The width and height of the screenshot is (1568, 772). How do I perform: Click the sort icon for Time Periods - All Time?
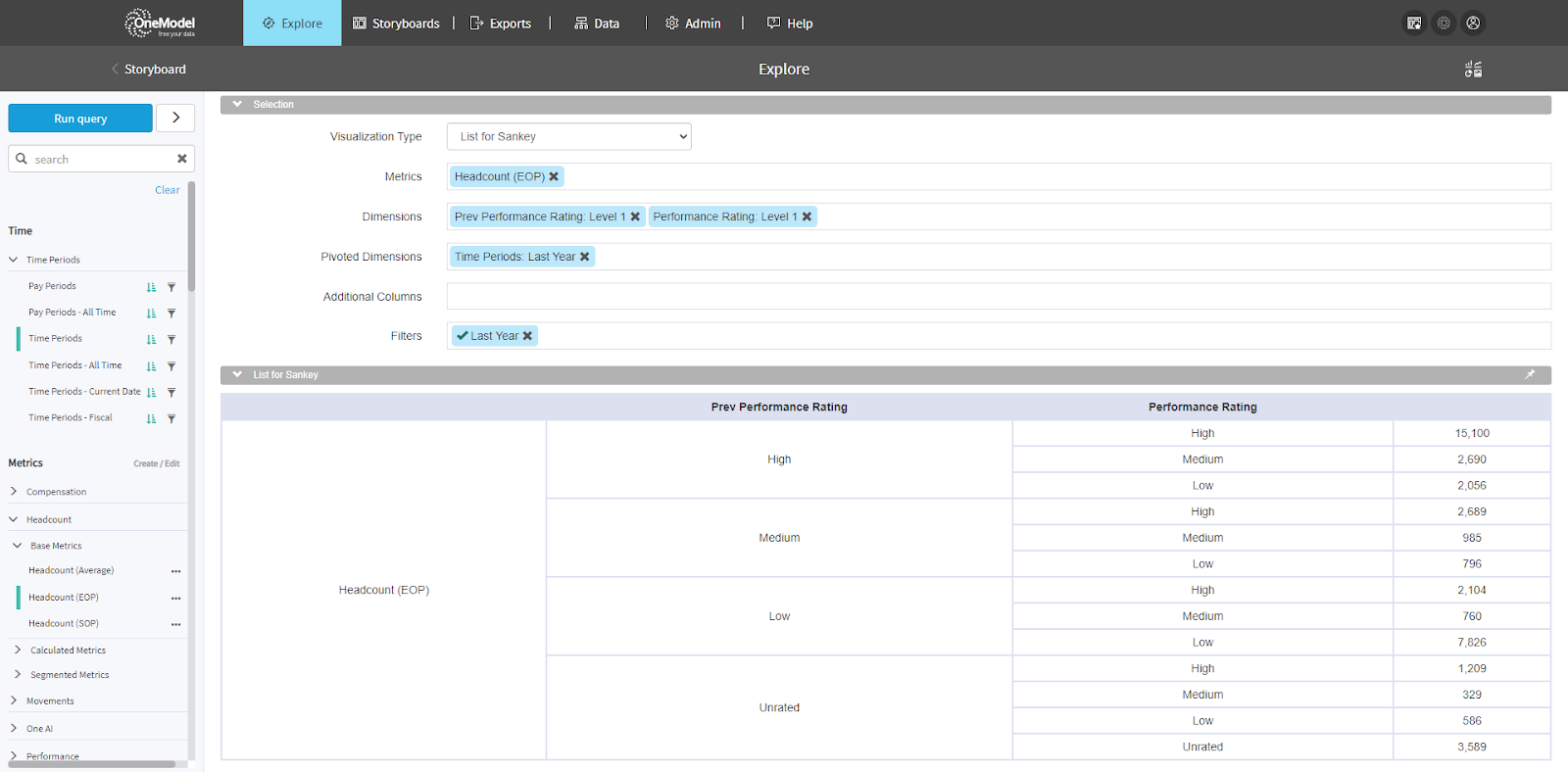coord(151,366)
